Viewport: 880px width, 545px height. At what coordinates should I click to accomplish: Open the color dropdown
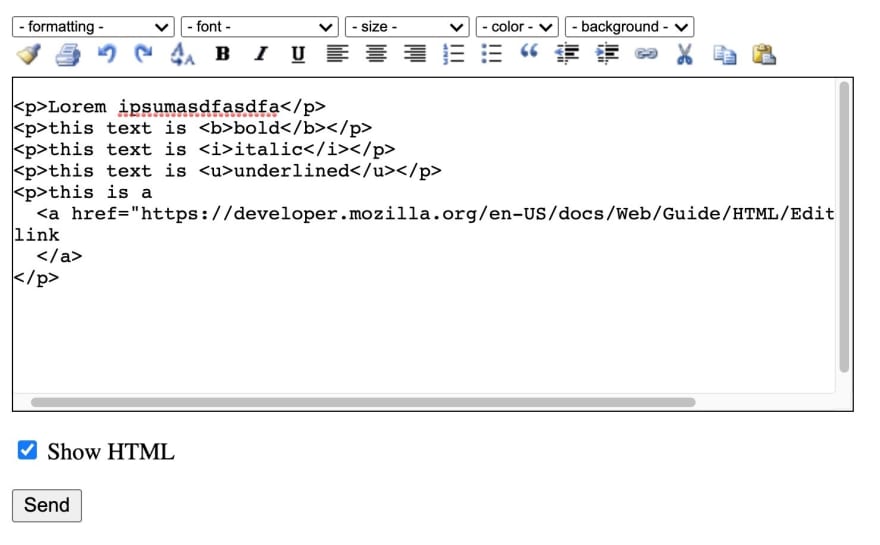tap(517, 27)
